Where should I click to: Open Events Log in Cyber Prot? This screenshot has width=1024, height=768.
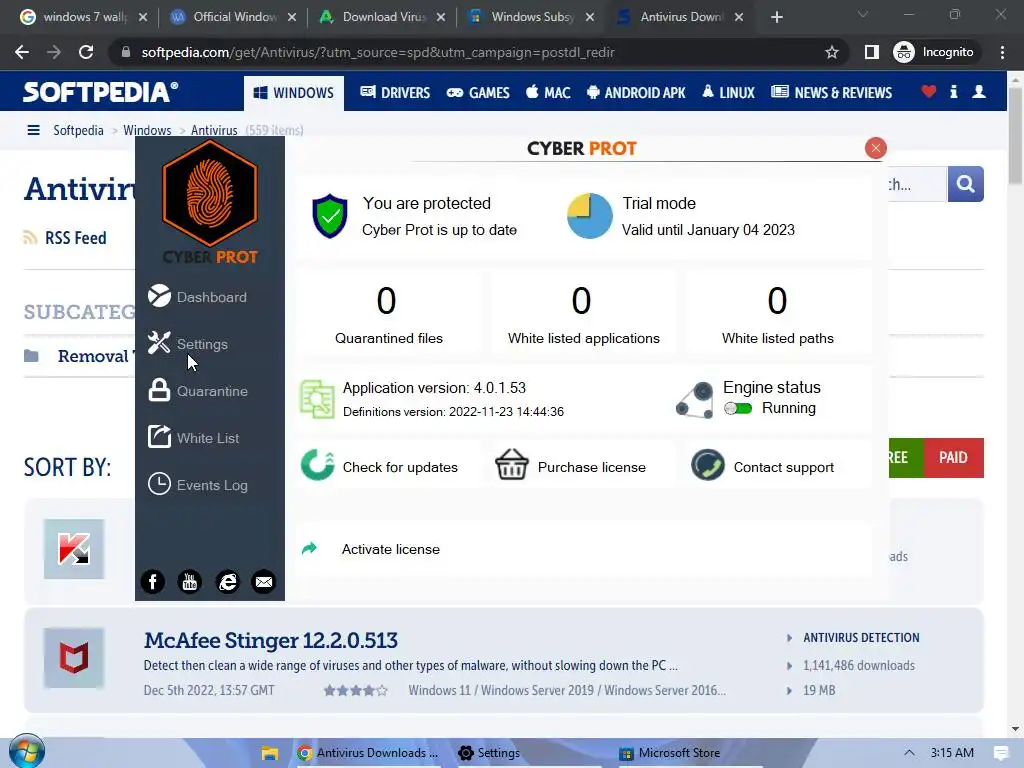(197, 485)
